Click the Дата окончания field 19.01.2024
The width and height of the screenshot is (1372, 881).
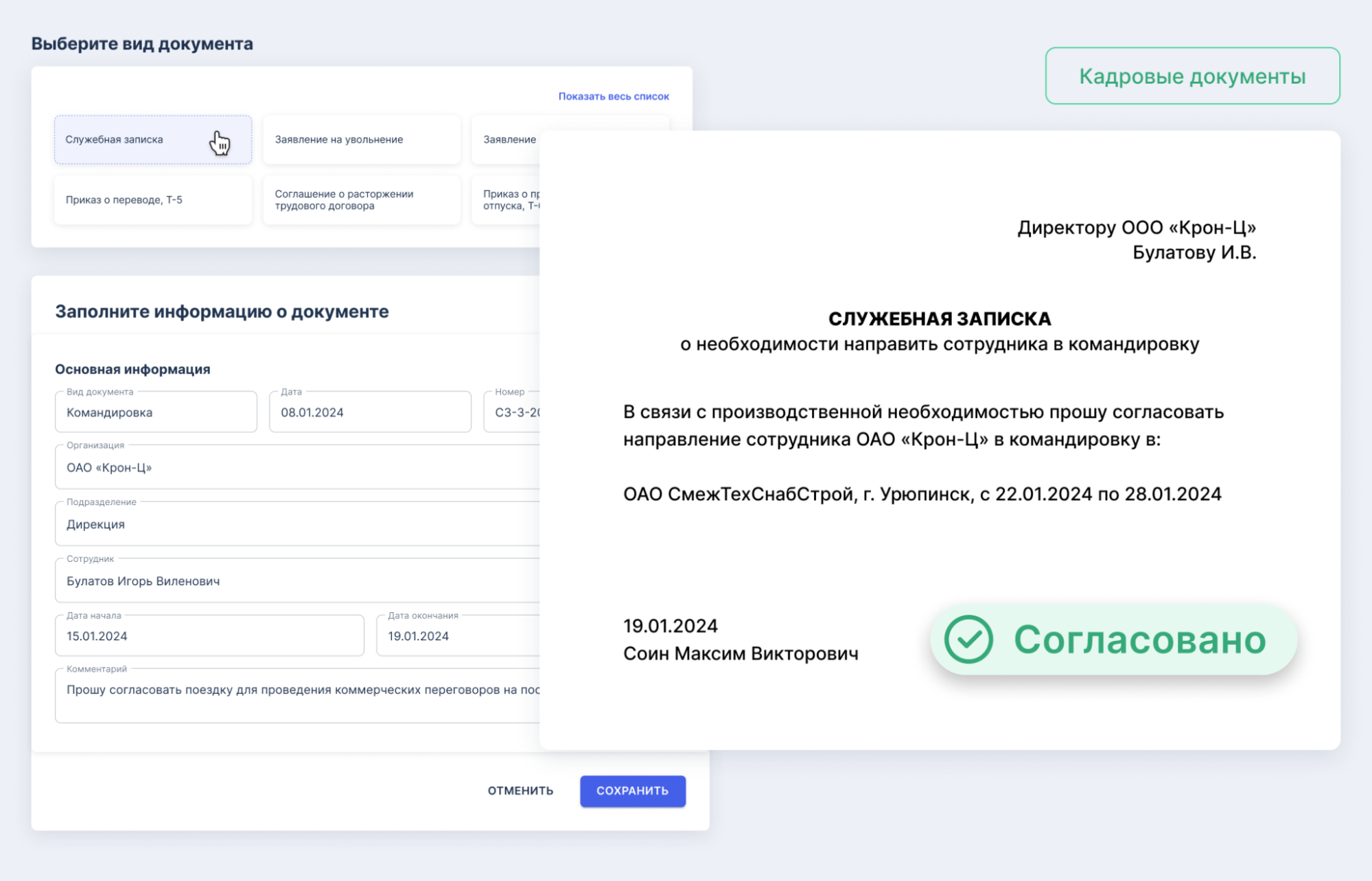[x=457, y=636]
